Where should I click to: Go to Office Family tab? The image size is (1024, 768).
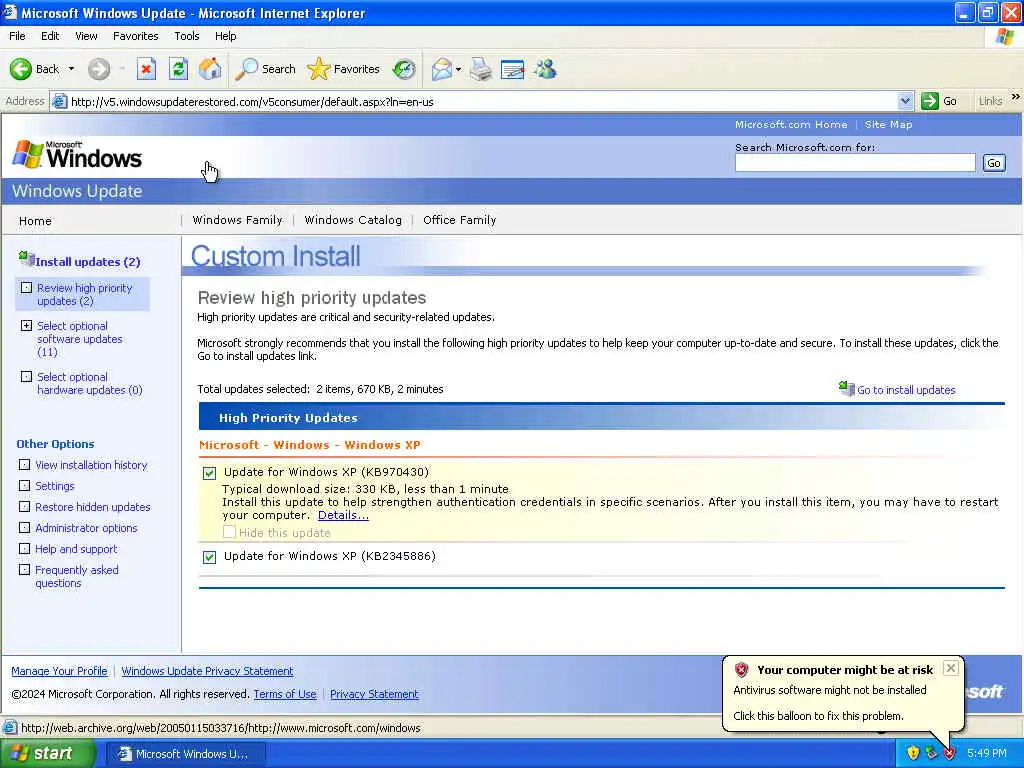click(x=460, y=220)
